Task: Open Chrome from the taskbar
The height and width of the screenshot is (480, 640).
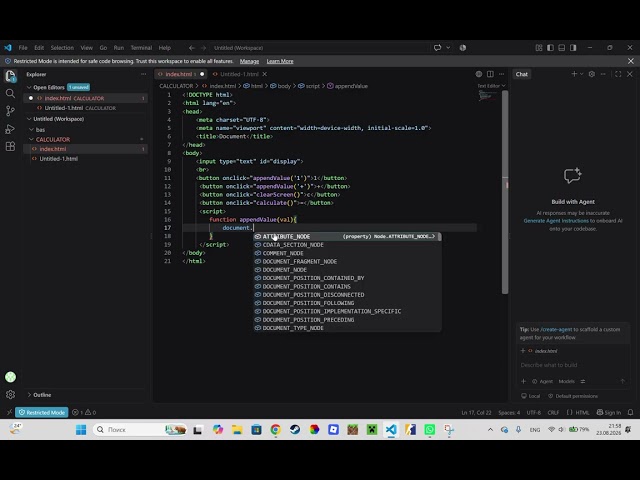Action: (276, 429)
